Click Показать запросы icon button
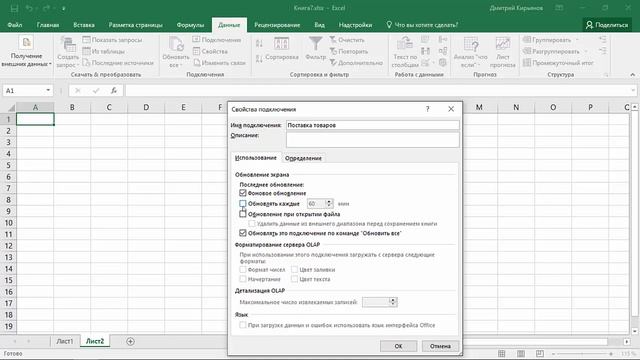Viewport: 640px width, 360px height. [x=86, y=40]
